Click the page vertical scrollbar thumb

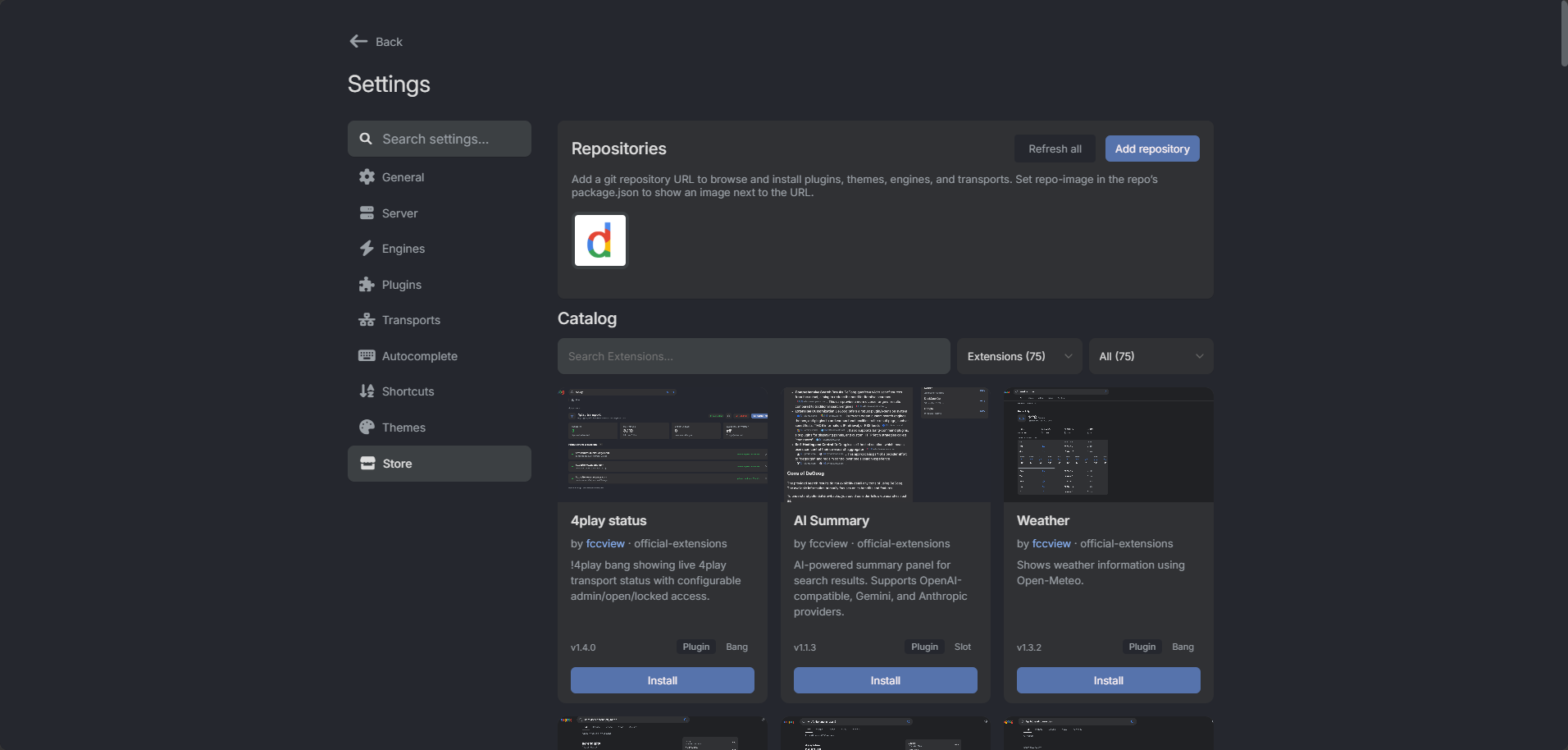click(1564, 33)
